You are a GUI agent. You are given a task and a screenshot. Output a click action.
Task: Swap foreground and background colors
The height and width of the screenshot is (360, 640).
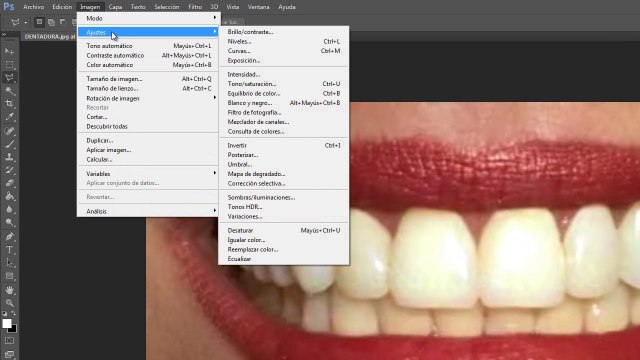pos(14,313)
